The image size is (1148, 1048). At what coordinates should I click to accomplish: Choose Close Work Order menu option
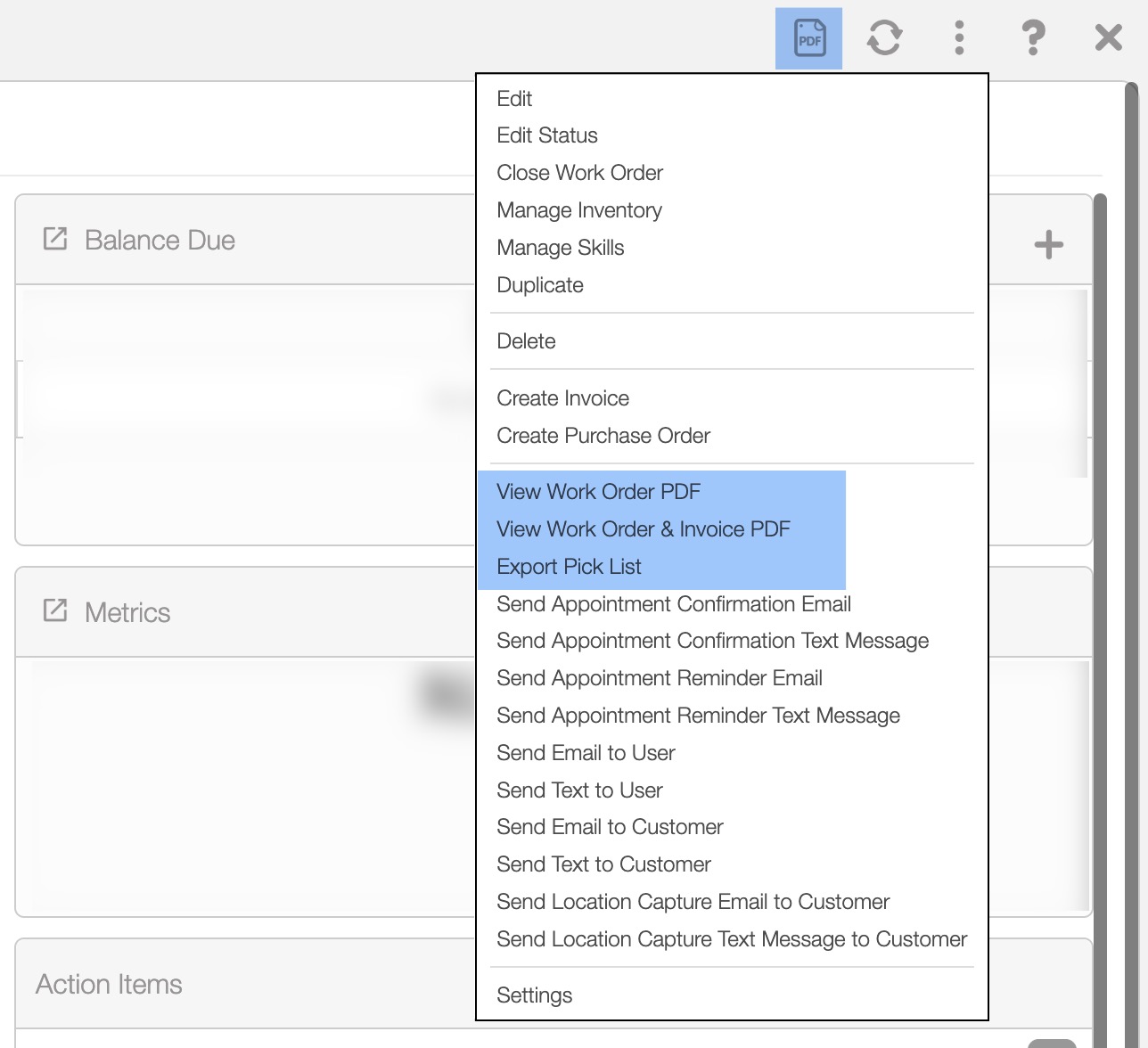[x=579, y=173]
